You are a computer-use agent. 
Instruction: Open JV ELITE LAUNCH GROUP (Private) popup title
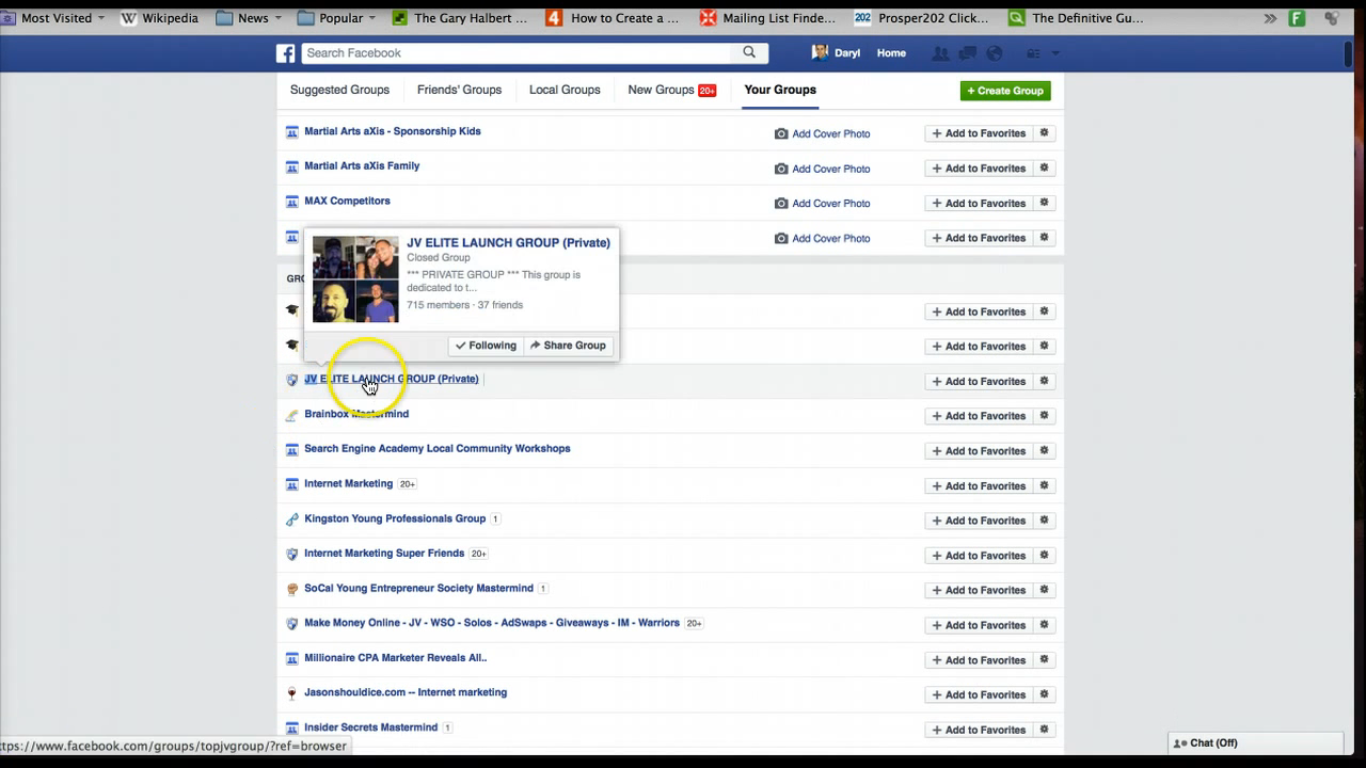[x=508, y=243]
